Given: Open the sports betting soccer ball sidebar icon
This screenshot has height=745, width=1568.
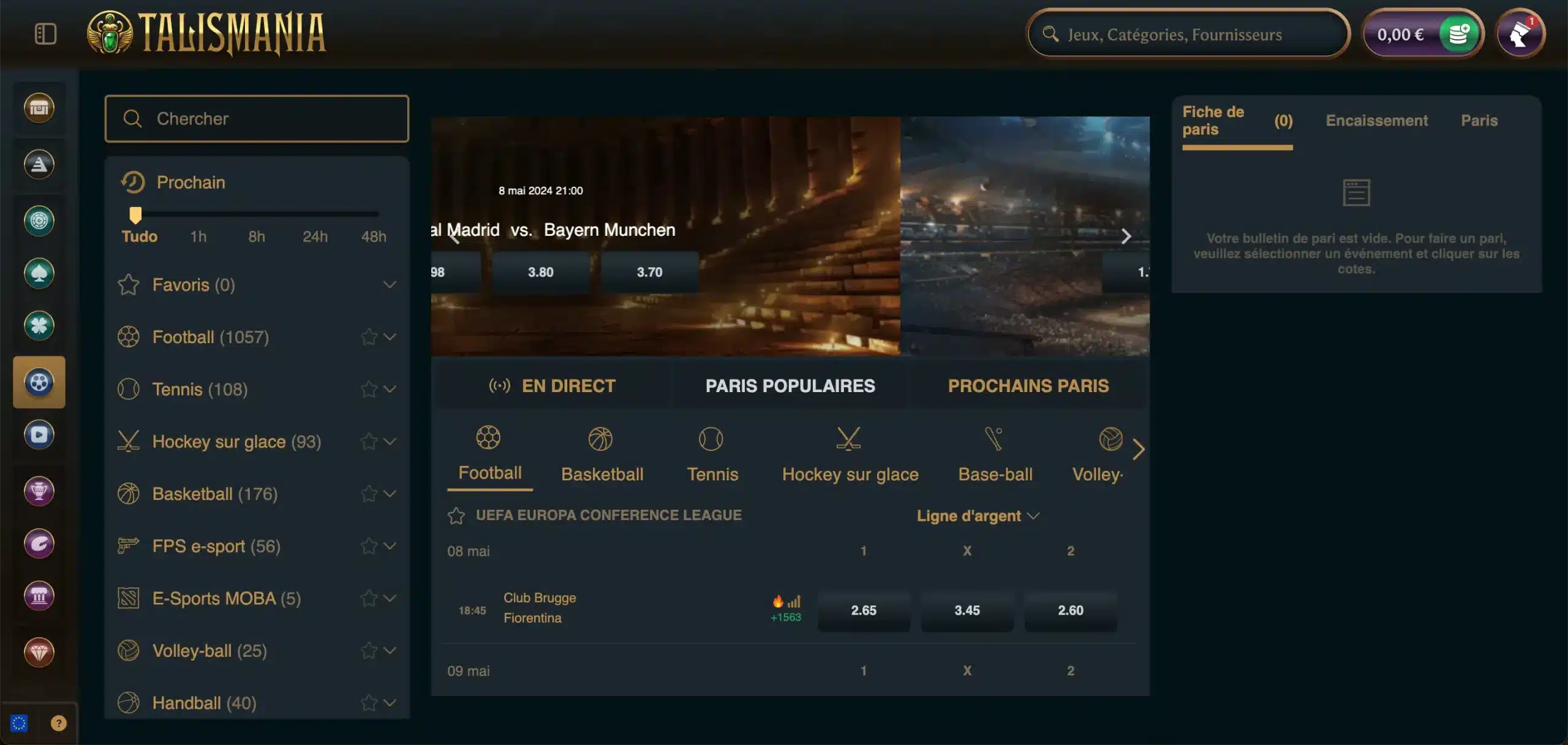Looking at the screenshot, I should tap(39, 382).
